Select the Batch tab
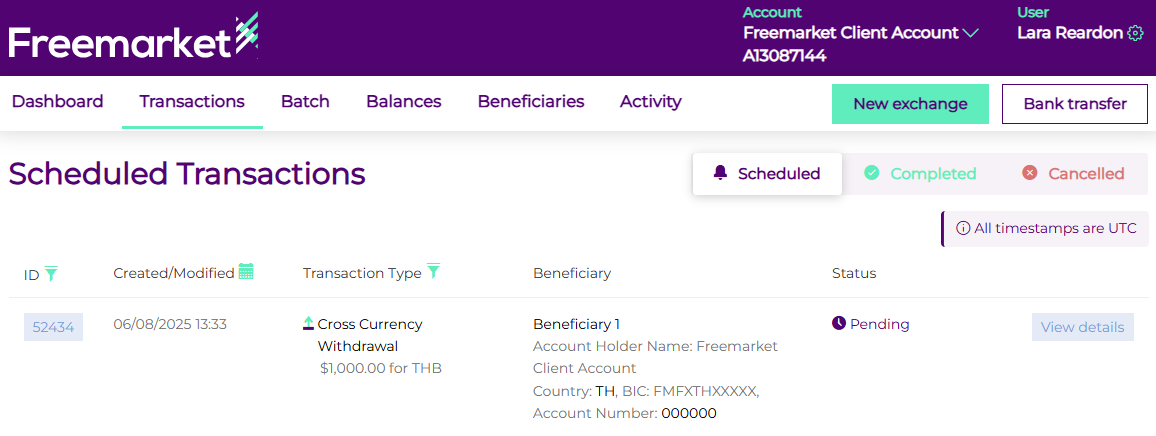 (305, 102)
